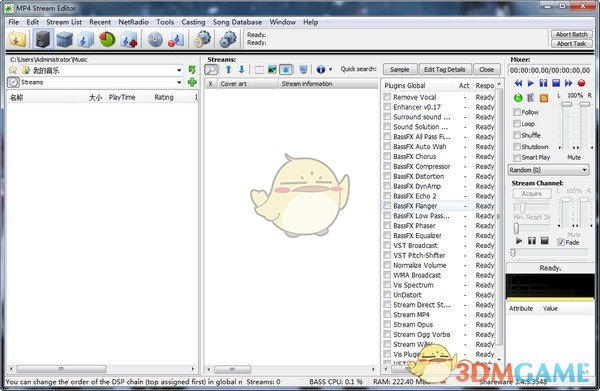Click the Mixer right volume slider handle
Screen dimensions: 600x391
tap(584, 104)
